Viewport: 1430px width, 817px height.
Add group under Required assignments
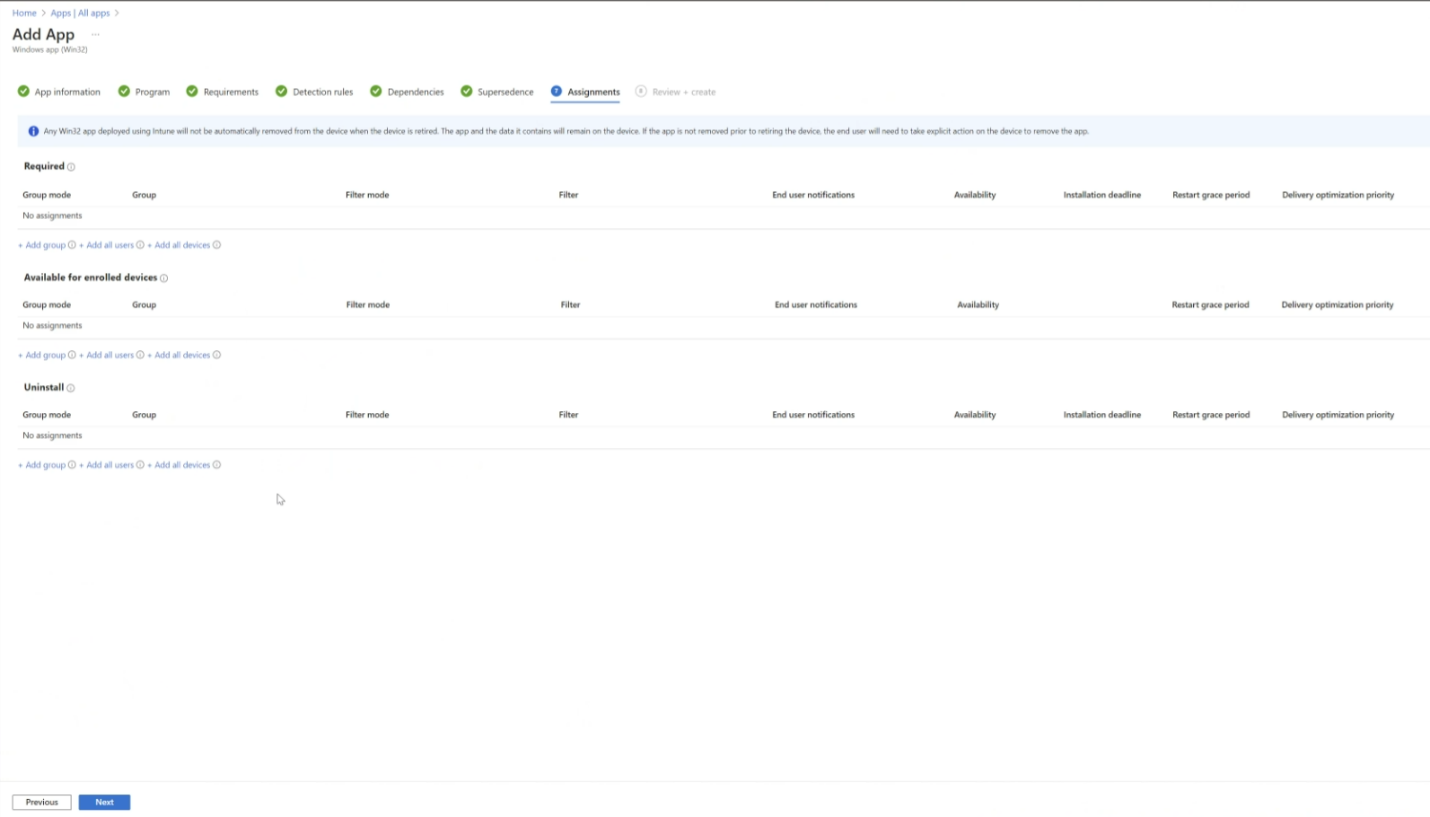pyautogui.click(x=42, y=245)
